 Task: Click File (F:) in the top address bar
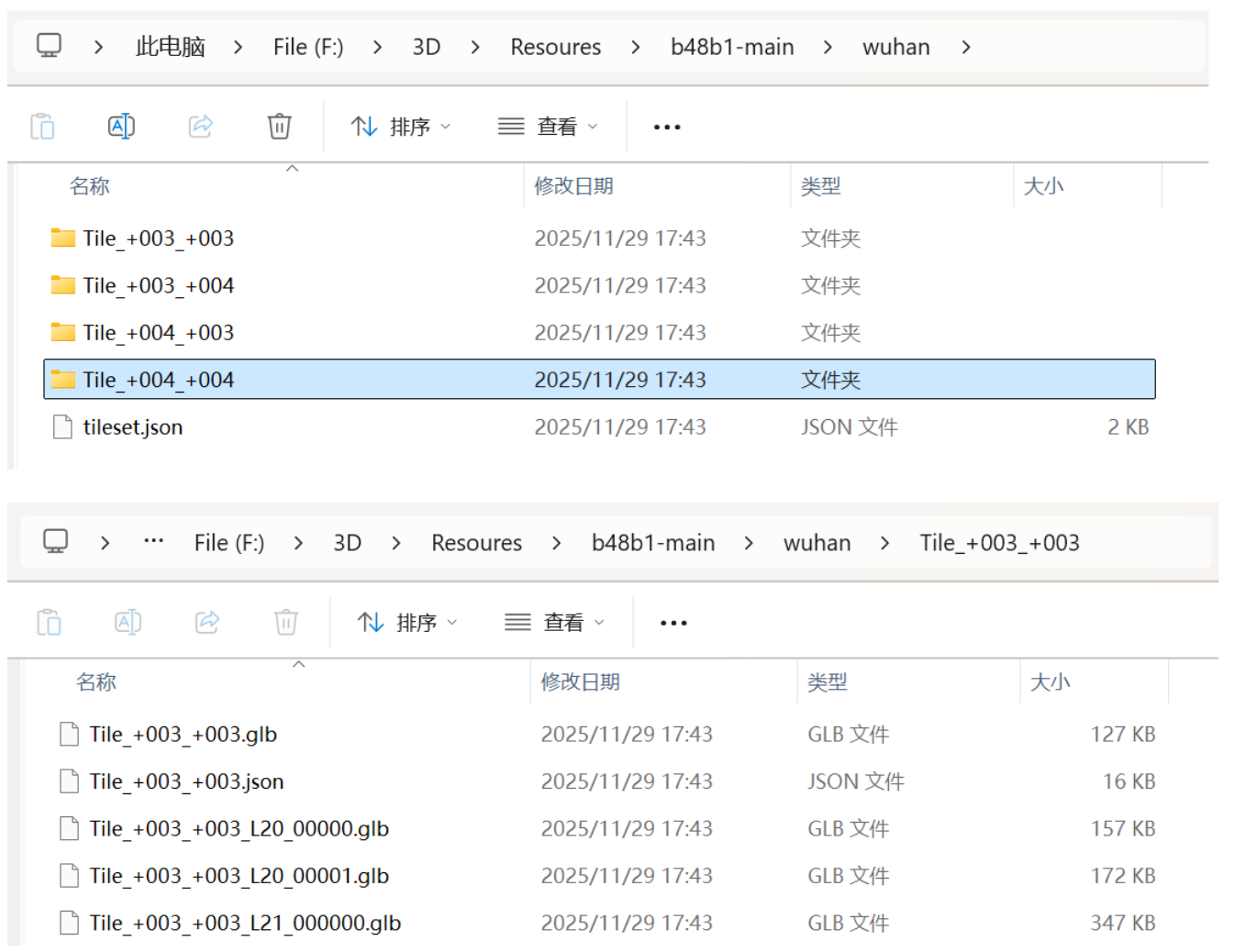(308, 47)
